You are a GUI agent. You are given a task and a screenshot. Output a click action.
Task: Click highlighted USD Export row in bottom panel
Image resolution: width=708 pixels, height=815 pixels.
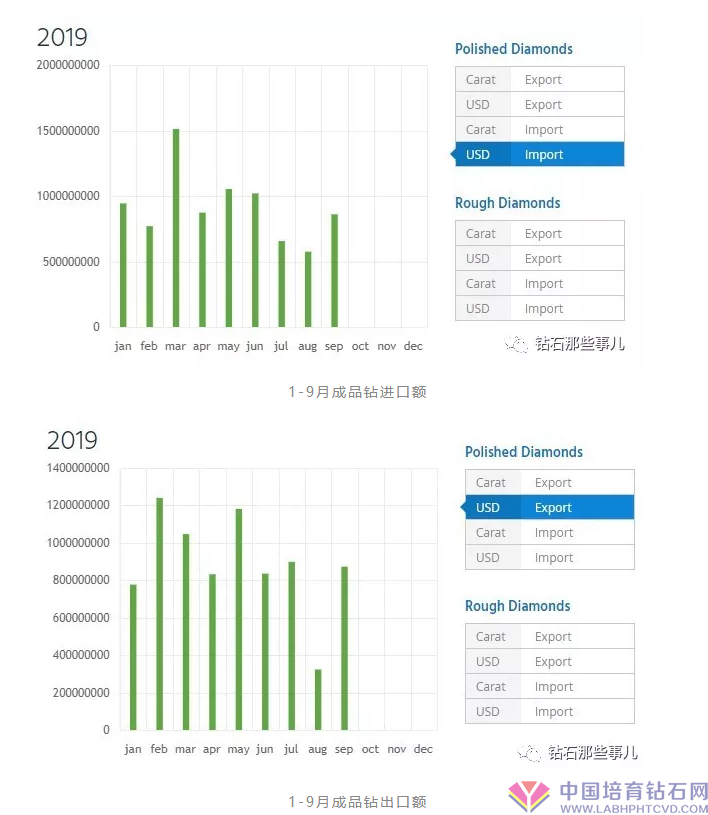[549, 507]
